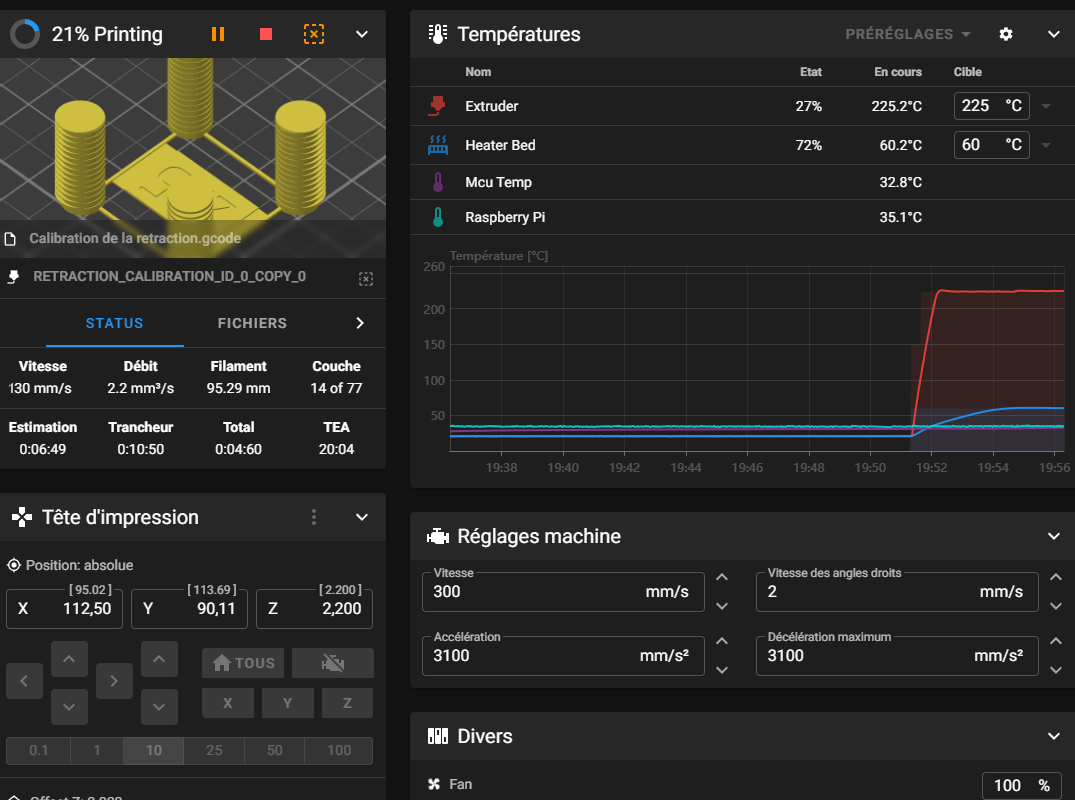Select the 25 step size
This screenshot has width=1075, height=800.
(x=214, y=750)
